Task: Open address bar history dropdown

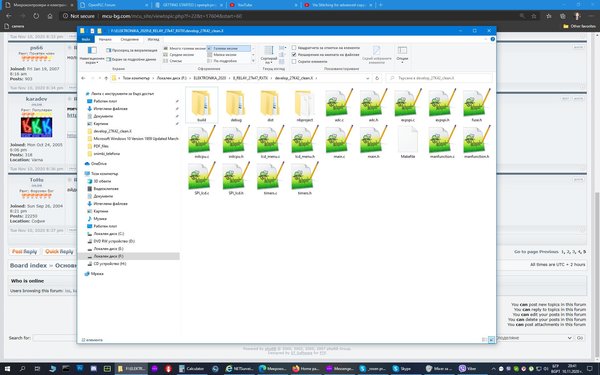Action: [368, 78]
